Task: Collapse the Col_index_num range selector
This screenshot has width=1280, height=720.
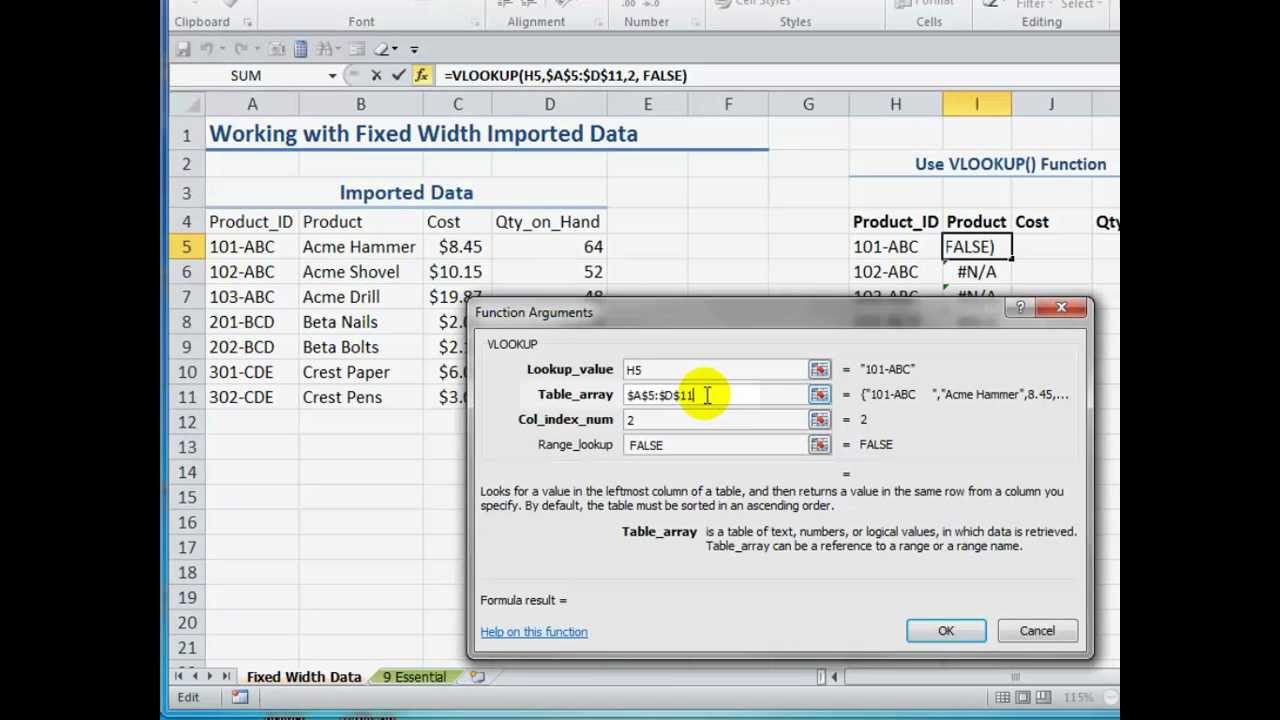Action: click(819, 420)
